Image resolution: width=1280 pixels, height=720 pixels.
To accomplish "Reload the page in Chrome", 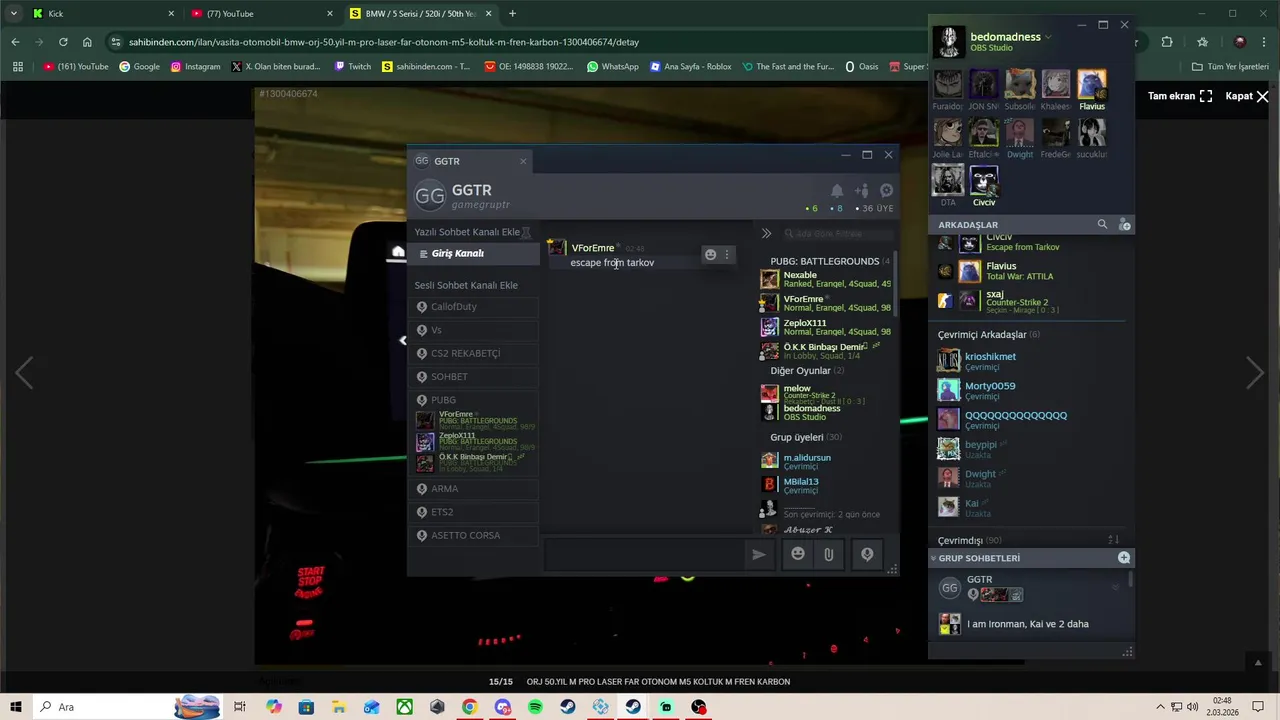I will point(63,42).
